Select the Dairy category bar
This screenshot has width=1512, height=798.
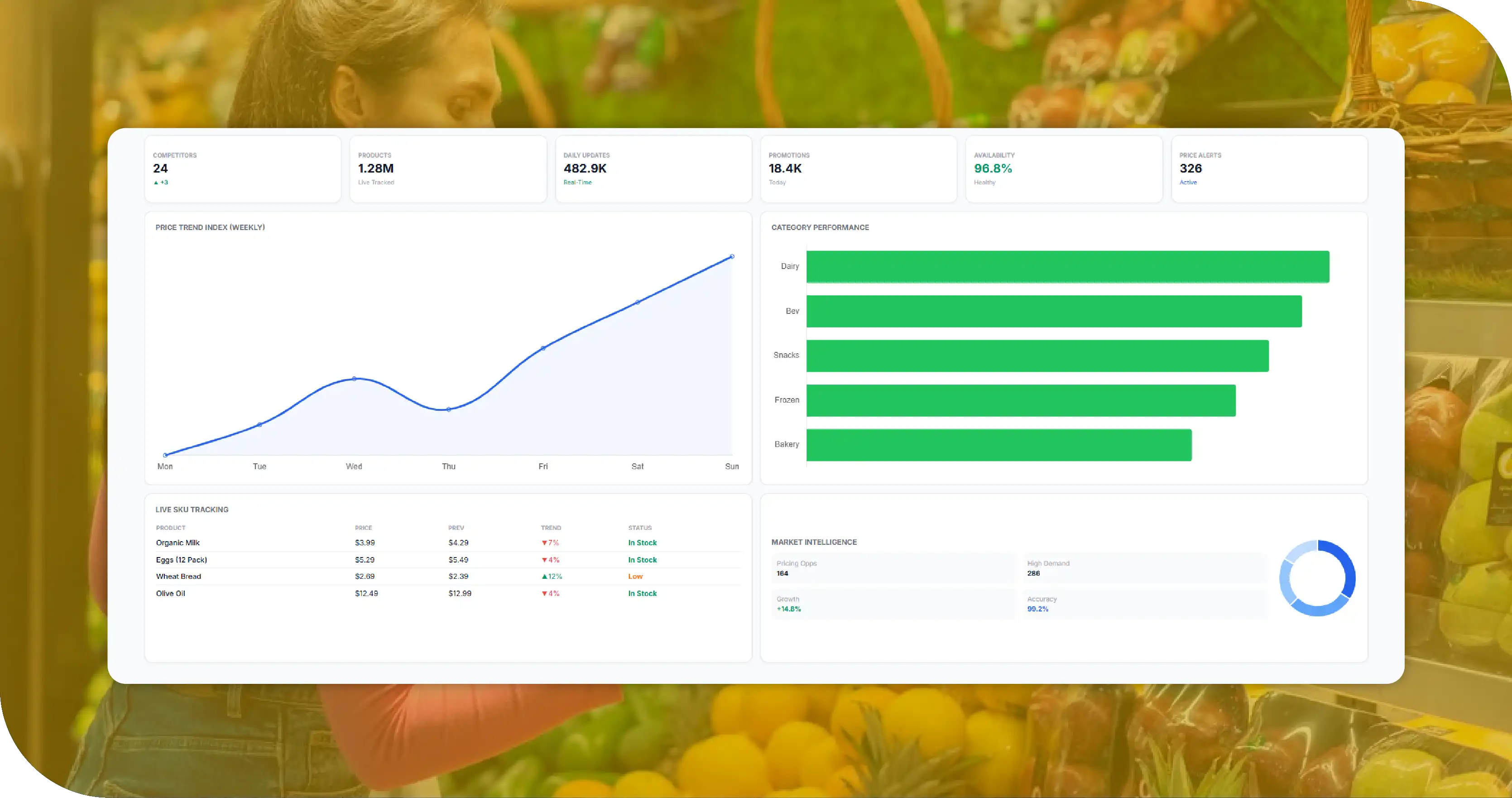pos(1068,267)
